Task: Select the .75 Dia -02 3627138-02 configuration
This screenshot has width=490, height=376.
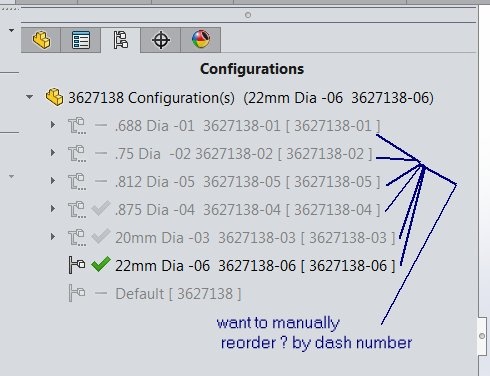Action: click(x=243, y=154)
